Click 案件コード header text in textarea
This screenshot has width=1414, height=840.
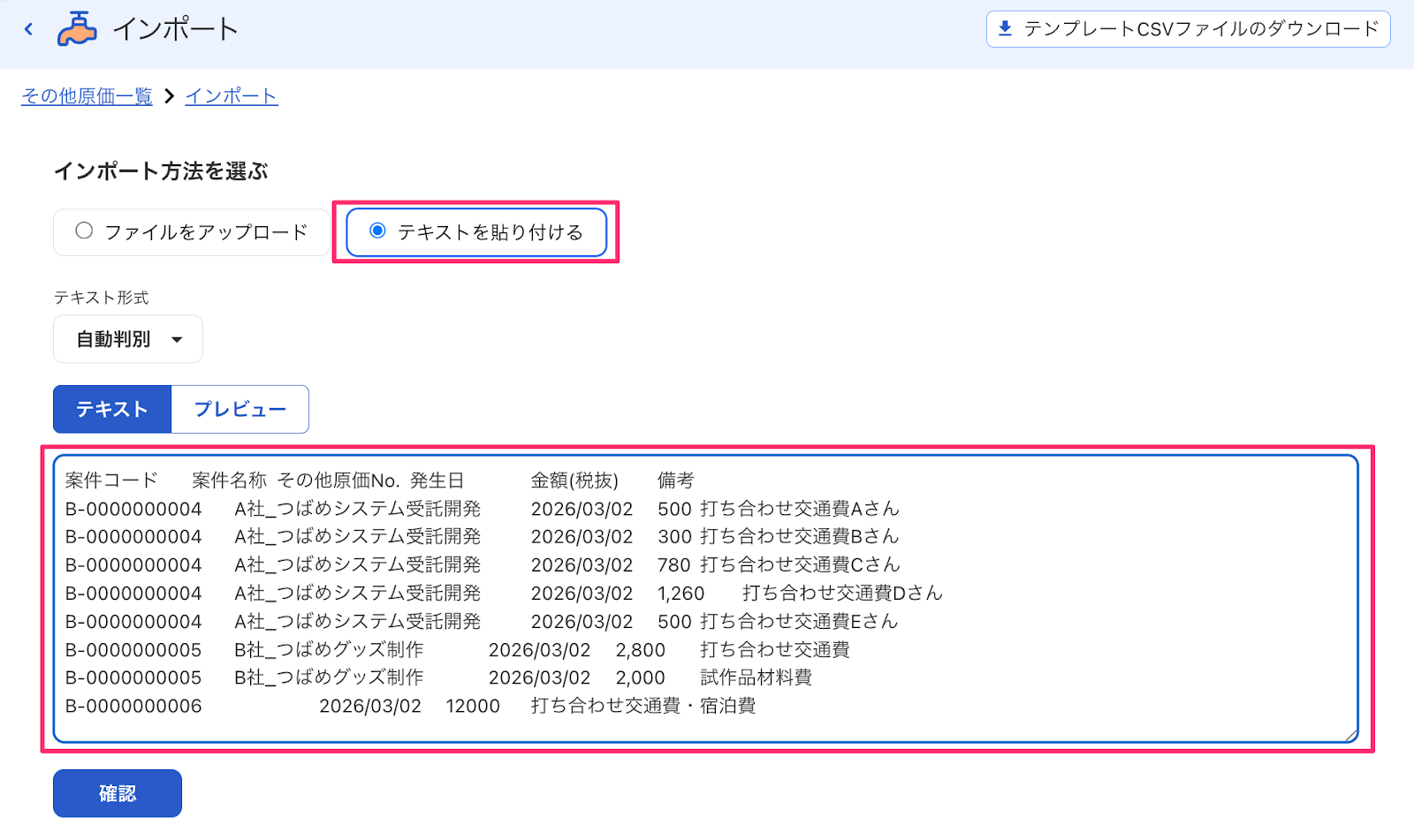(111, 481)
